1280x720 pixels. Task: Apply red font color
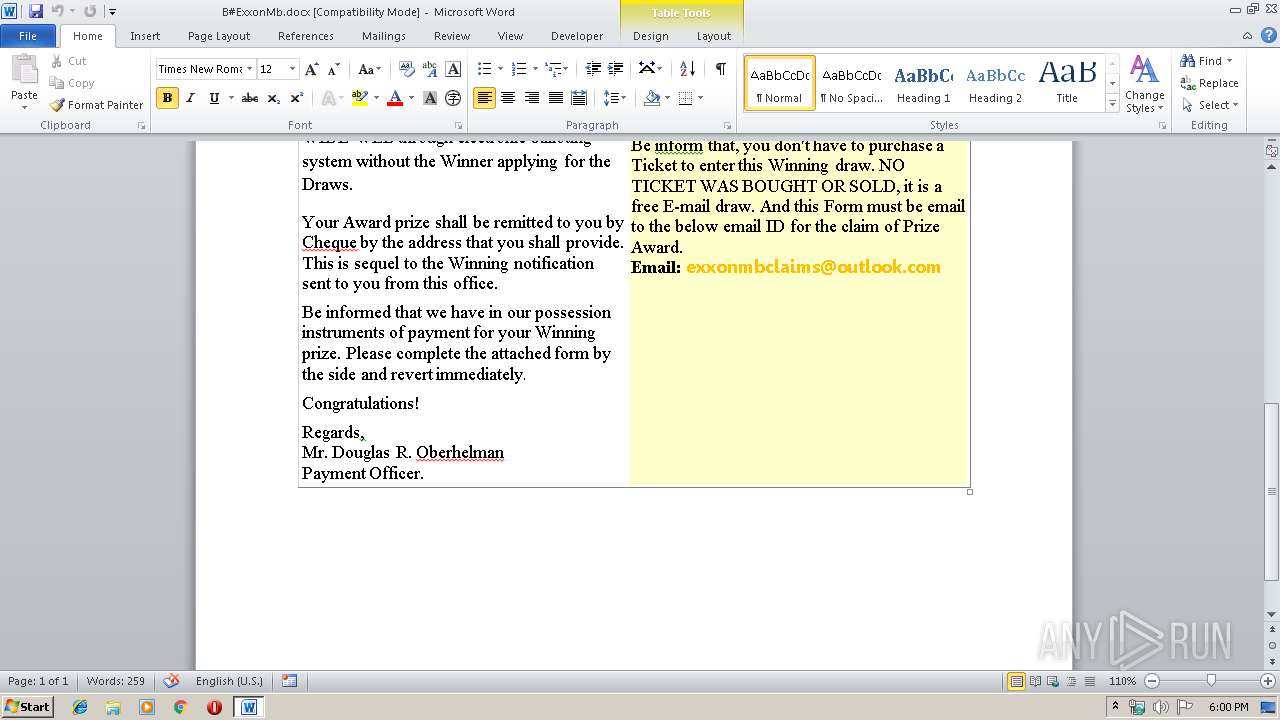point(395,98)
